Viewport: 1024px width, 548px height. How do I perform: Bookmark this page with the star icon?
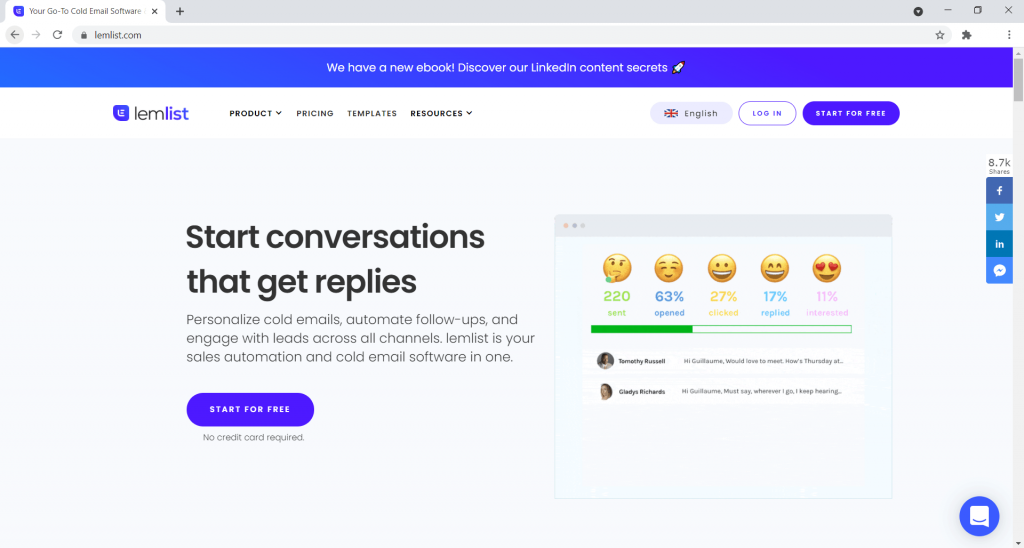click(x=939, y=35)
